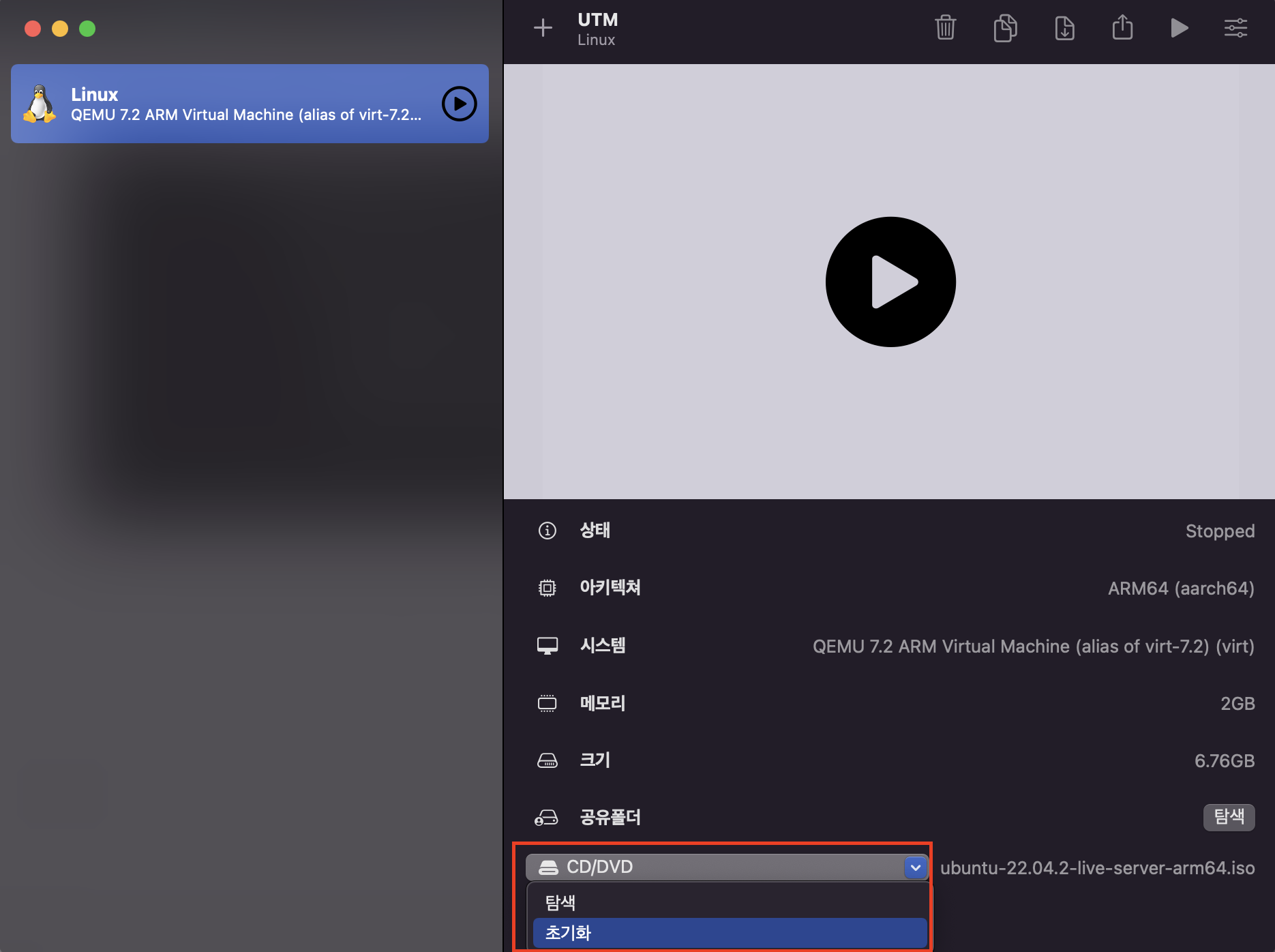Click the ubuntu-22.04.2-live-server-arm64.iso file name
The width and height of the screenshot is (1275, 952).
point(1097,868)
